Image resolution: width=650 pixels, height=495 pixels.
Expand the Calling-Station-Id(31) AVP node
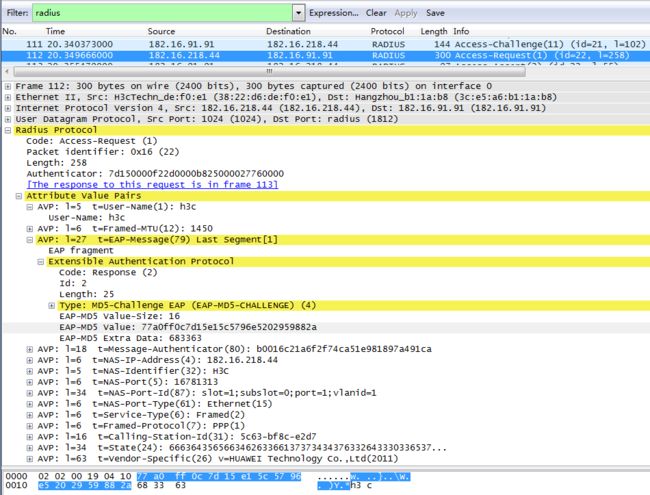[x=29, y=437]
